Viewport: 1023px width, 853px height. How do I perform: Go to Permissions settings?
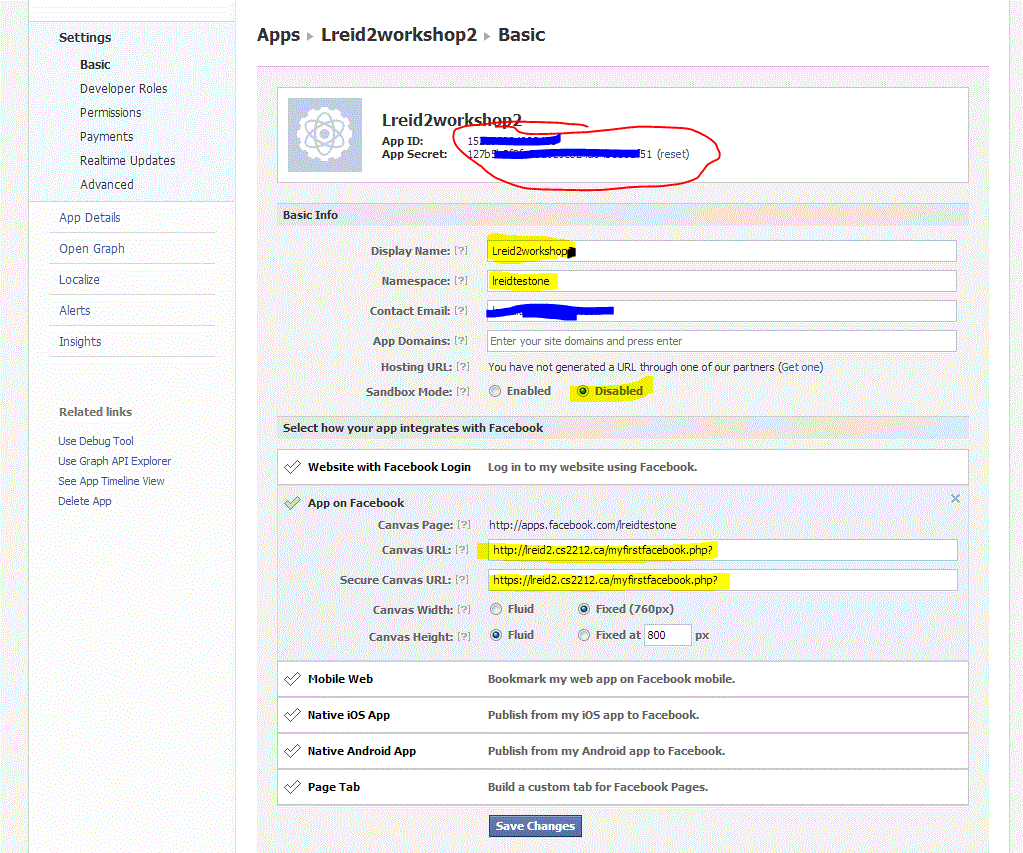[x=110, y=113]
